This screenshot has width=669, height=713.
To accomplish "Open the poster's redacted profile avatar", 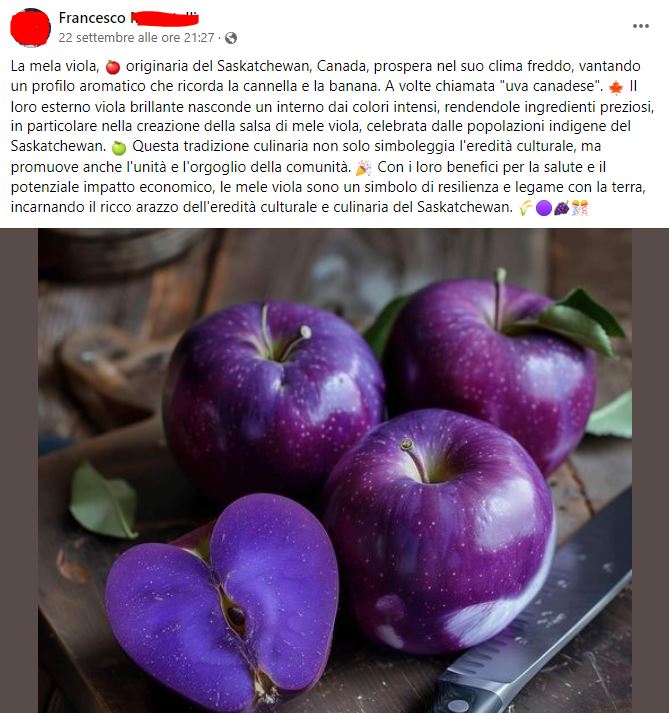I will [30, 28].
